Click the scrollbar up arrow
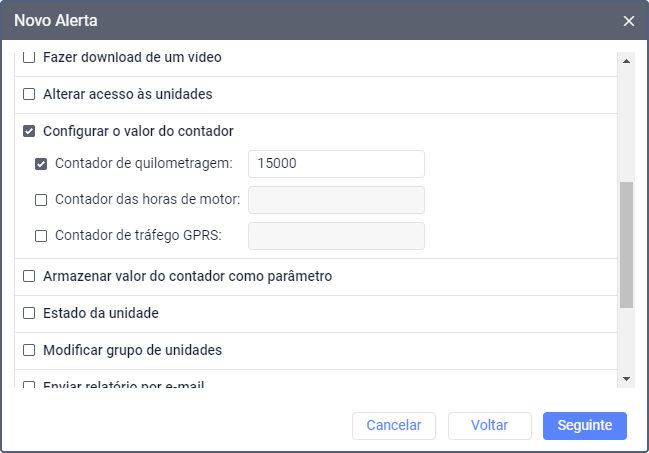The image size is (649, 453). pyautogui.click(x=627, y=59)
